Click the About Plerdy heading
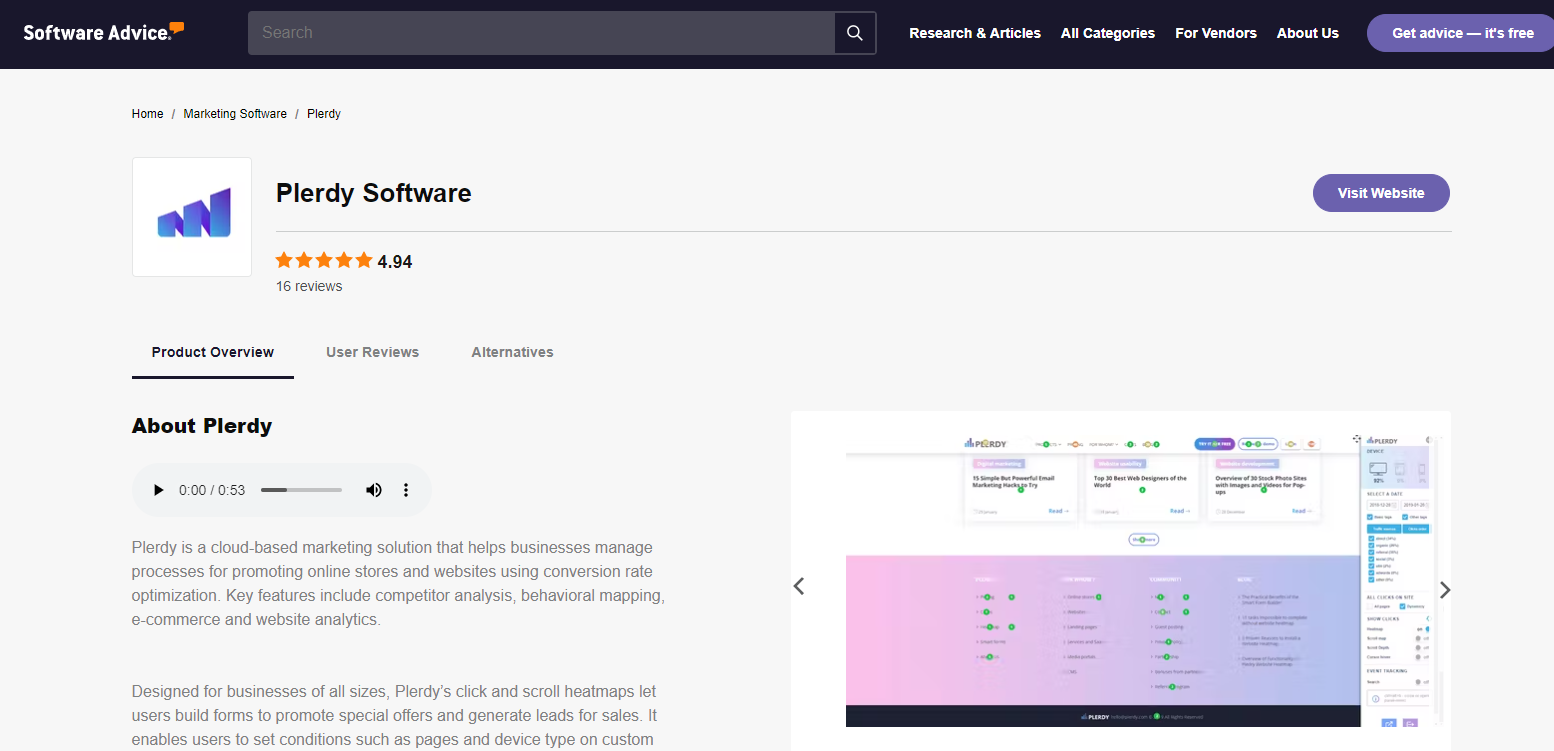The width and height of the screenshot is (1554, 751). point(202,426)
